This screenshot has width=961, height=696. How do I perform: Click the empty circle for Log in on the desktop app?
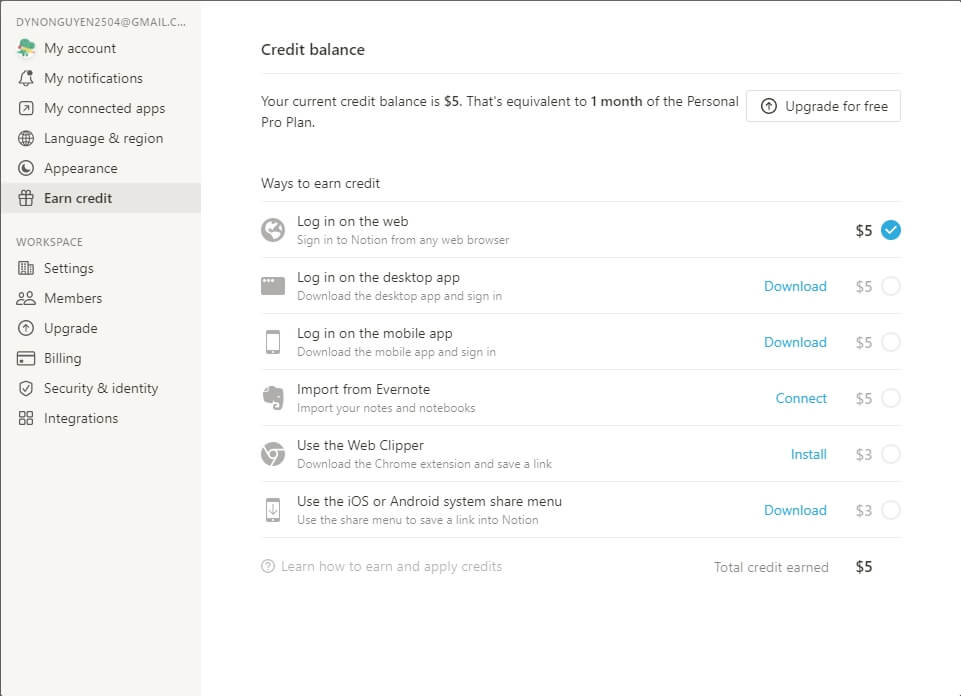coord(891,286)
